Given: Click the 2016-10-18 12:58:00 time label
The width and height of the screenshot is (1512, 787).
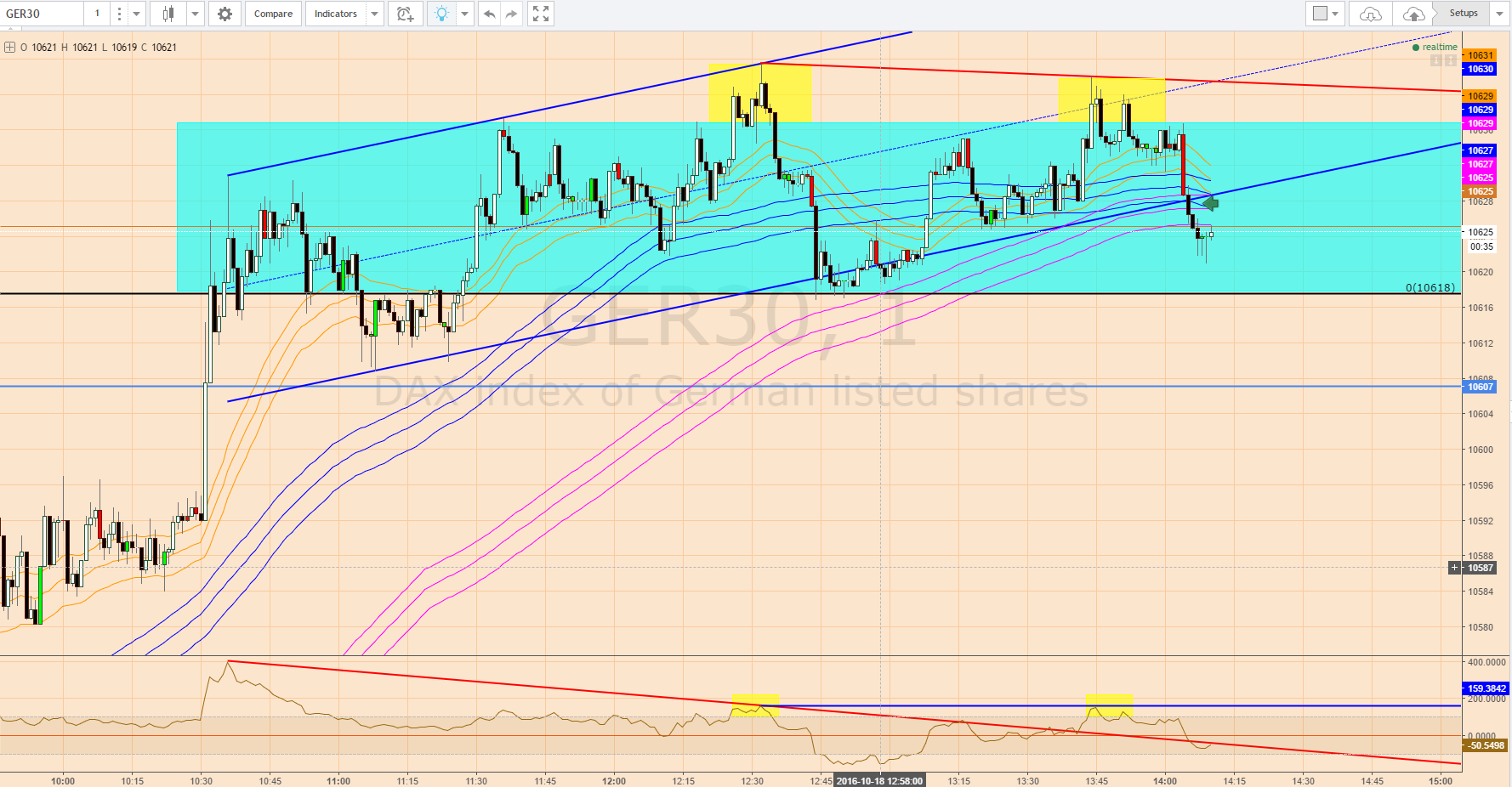Looking at the screenshot, I should (x=879, y=781).
